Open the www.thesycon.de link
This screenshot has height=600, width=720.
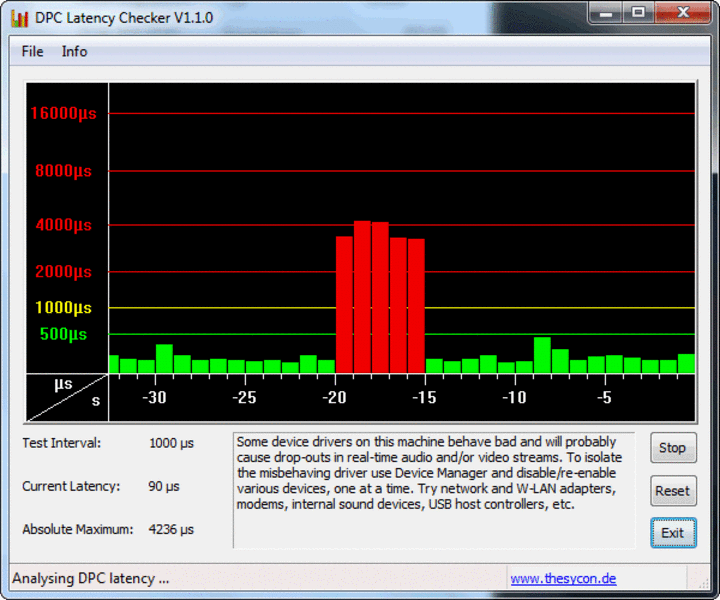563,578
